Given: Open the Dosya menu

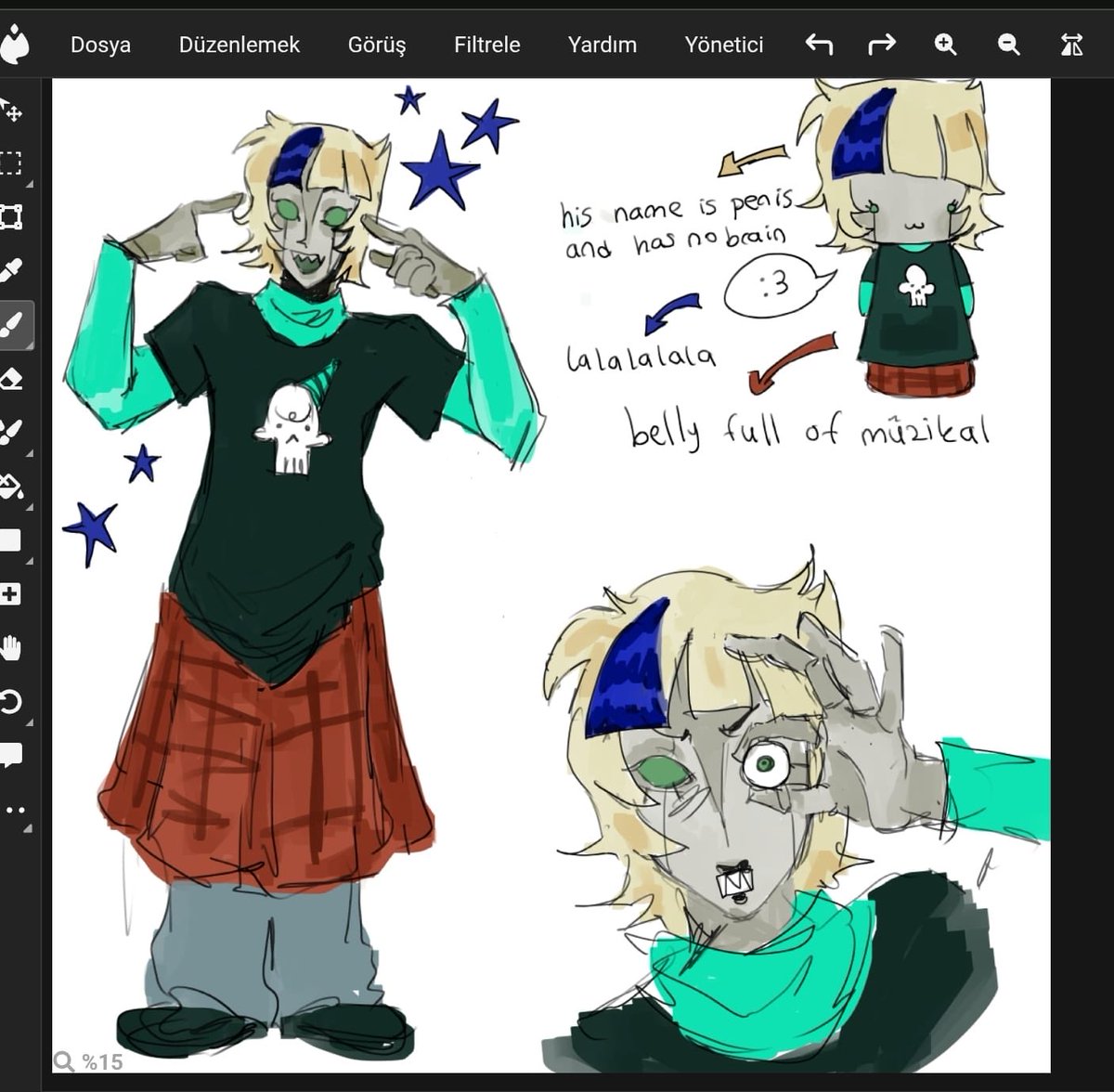Looking at the screenshot, I should coord(100,45).
